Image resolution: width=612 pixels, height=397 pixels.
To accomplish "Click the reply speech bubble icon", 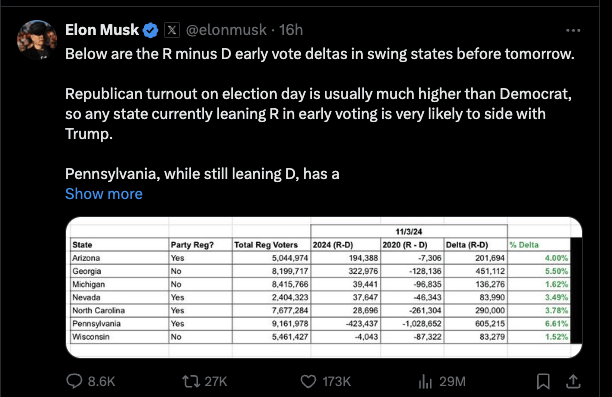I will [74, 381].
